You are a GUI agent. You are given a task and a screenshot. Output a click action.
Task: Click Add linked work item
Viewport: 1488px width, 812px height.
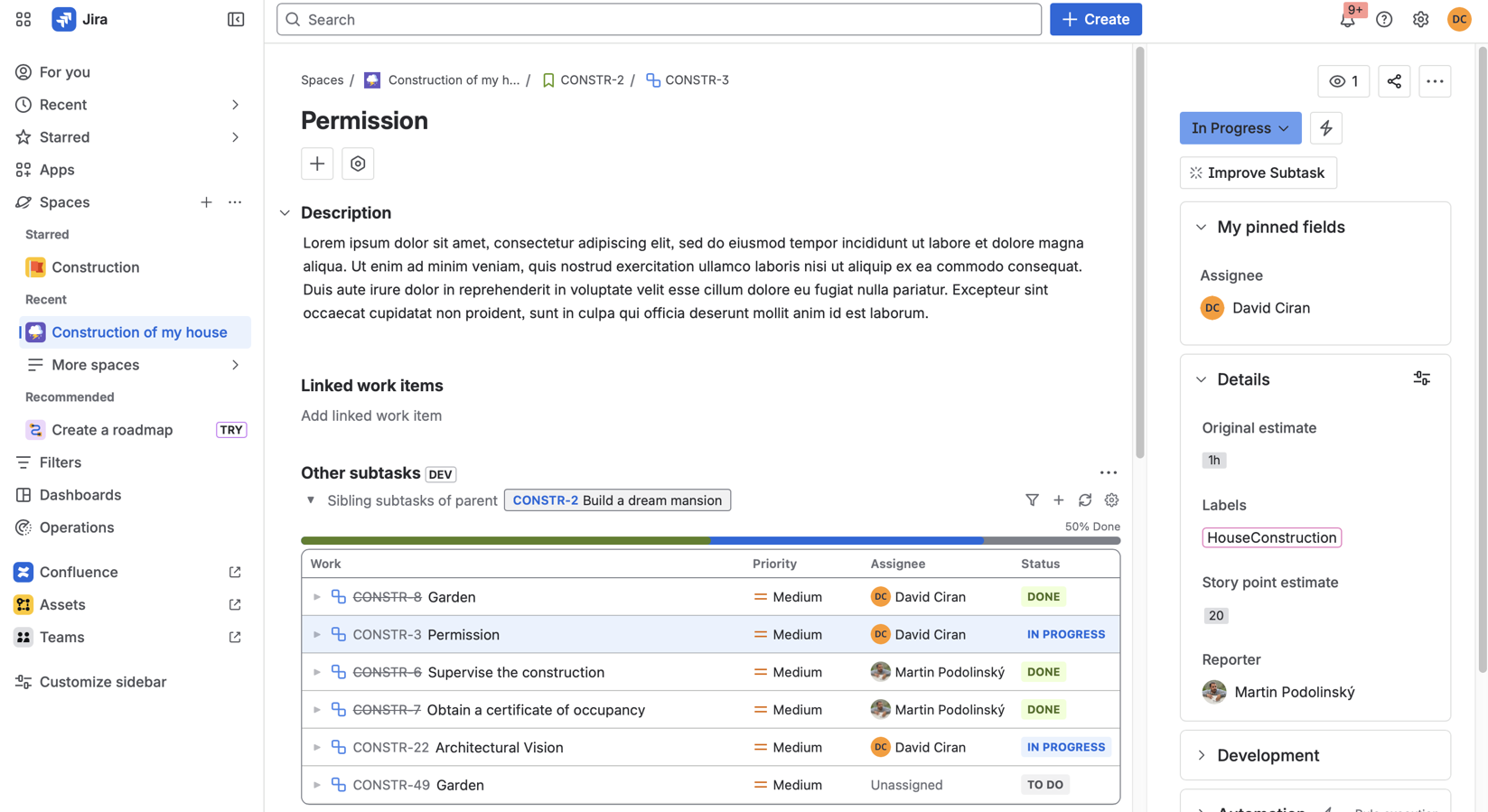pos(371,415)
